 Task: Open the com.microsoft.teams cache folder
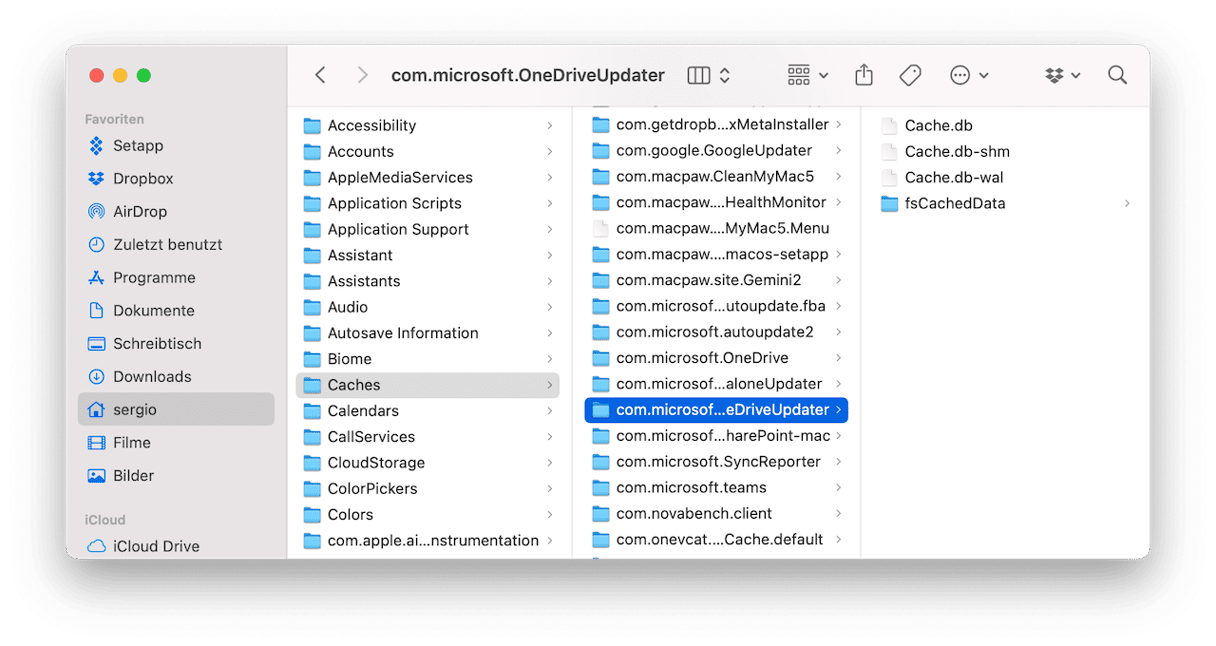tap(690, 488)
